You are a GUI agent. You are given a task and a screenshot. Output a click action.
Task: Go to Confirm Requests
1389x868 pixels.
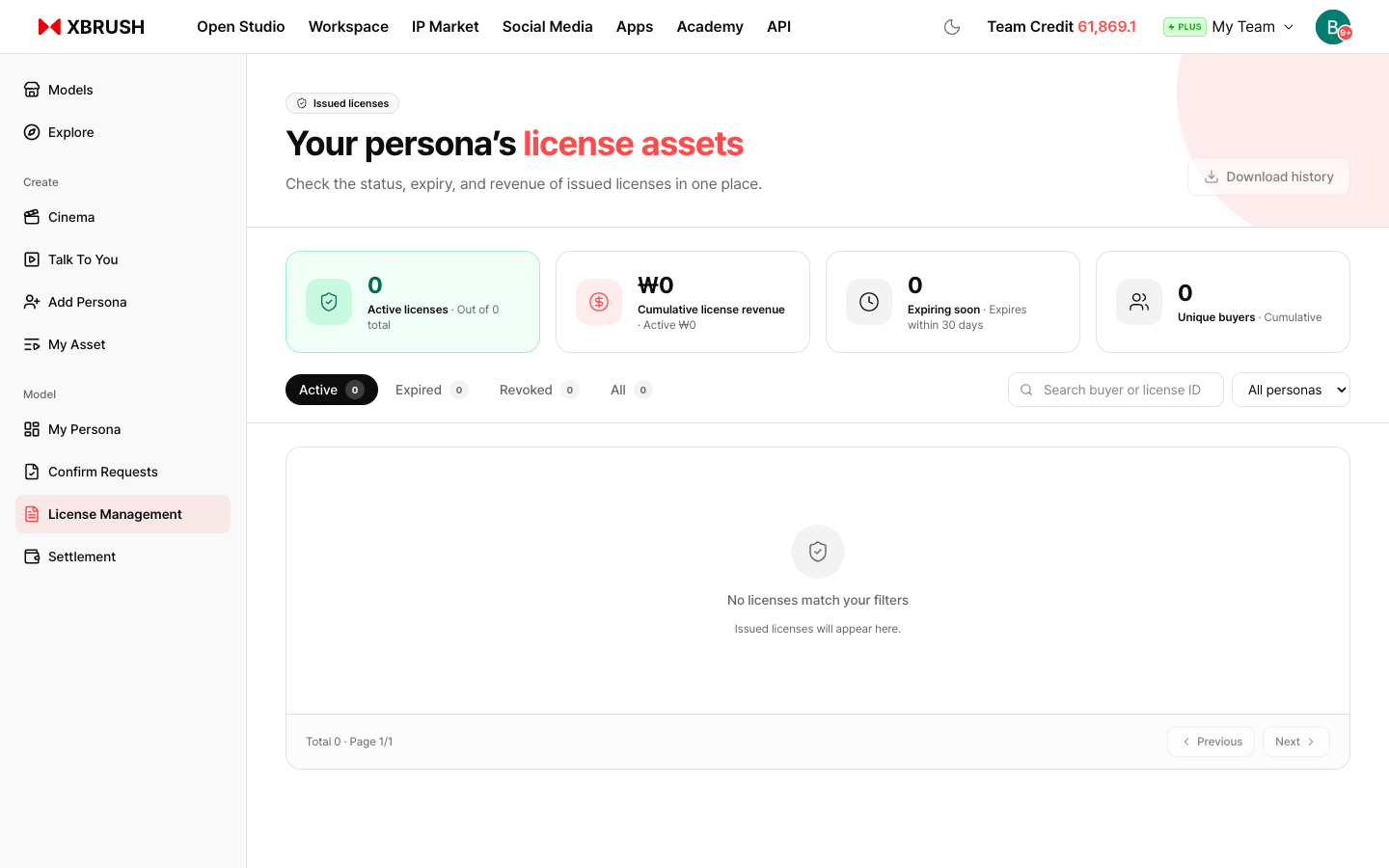tap(123, 472)
